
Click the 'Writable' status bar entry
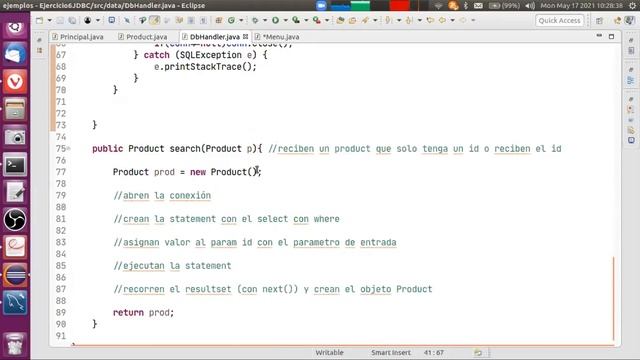329,352
